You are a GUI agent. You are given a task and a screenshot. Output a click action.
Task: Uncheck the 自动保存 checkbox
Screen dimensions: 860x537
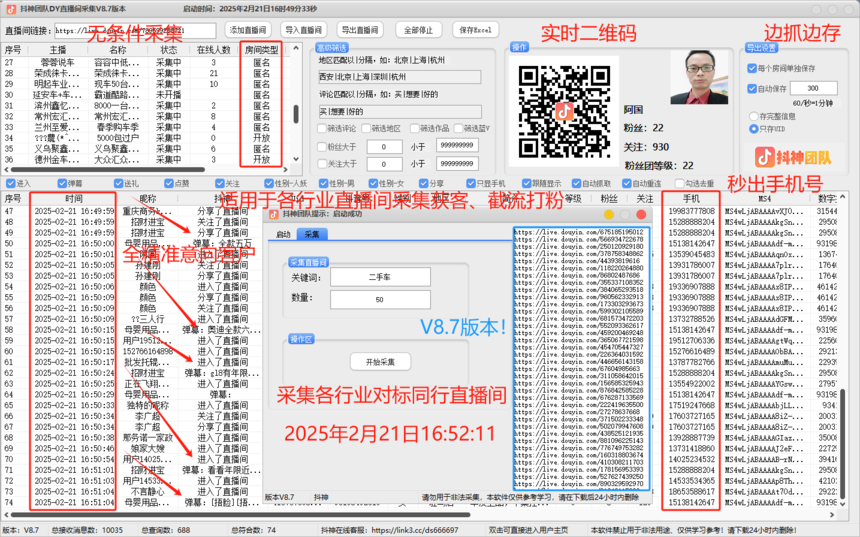coord(752,88)
